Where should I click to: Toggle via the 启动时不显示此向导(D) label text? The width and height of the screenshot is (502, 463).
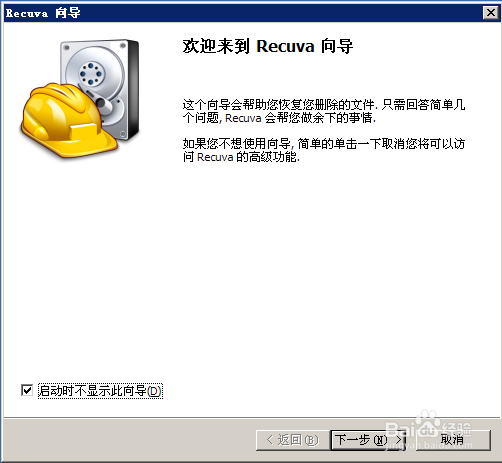(100, 391)
